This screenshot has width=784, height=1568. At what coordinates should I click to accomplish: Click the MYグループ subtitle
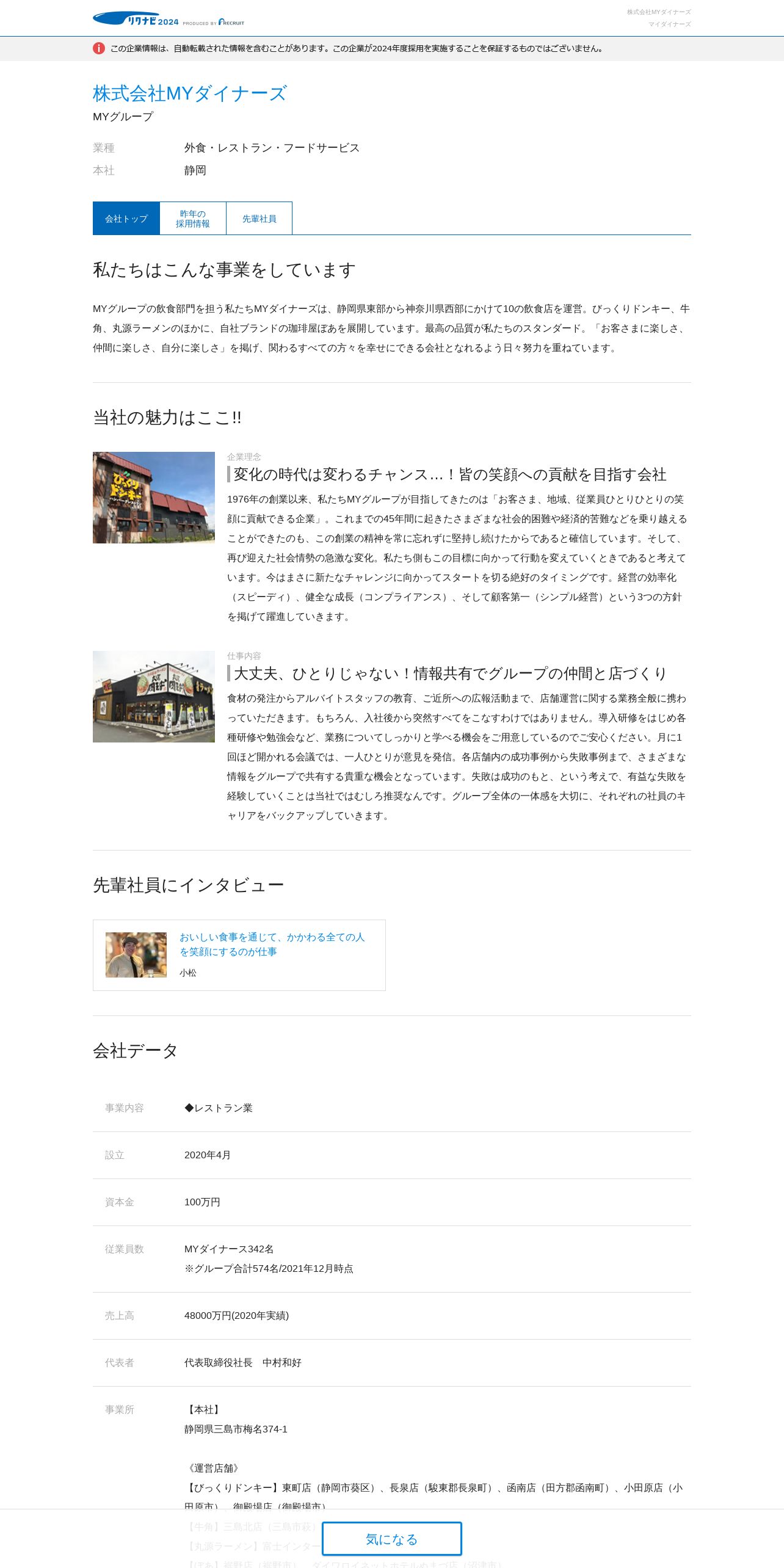pos(123,117)
